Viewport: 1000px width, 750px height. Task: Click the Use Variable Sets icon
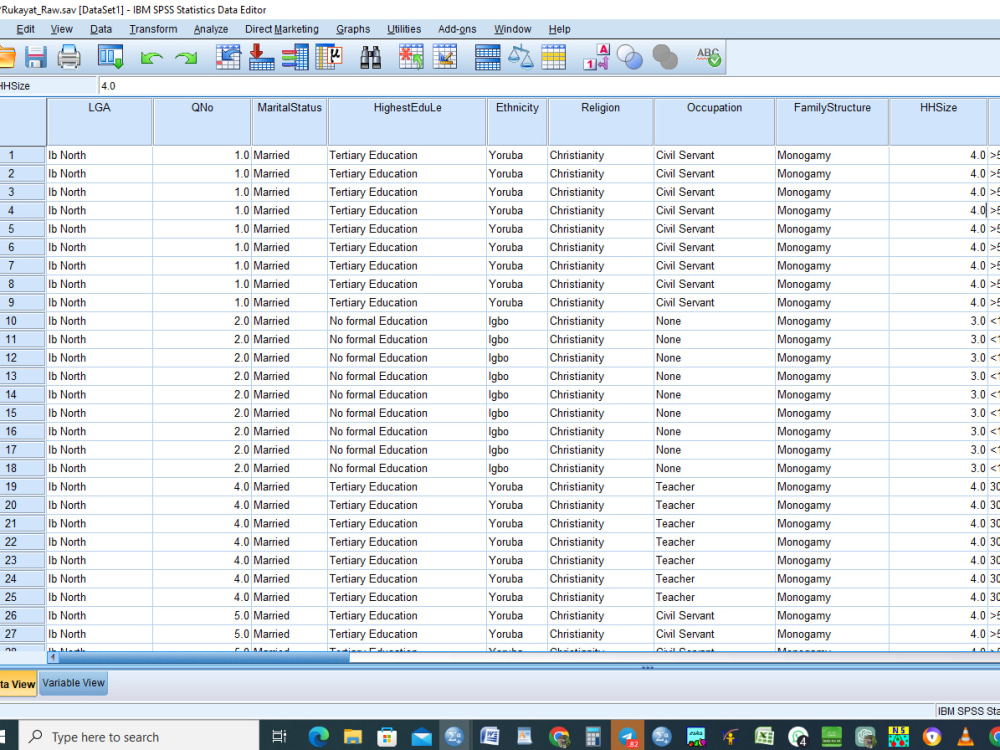[630, 57]
